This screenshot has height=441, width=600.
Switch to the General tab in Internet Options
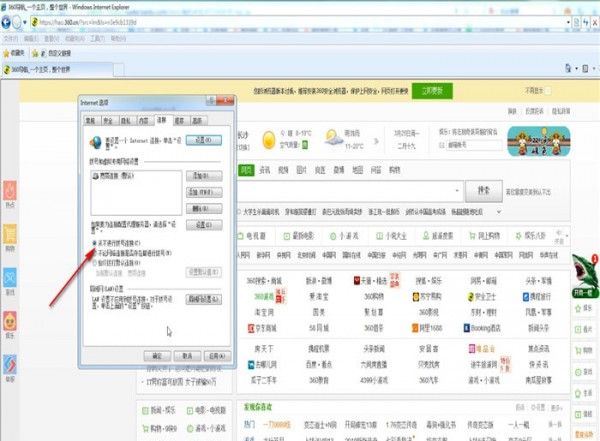pyautogui.click(x=91, y=121)
